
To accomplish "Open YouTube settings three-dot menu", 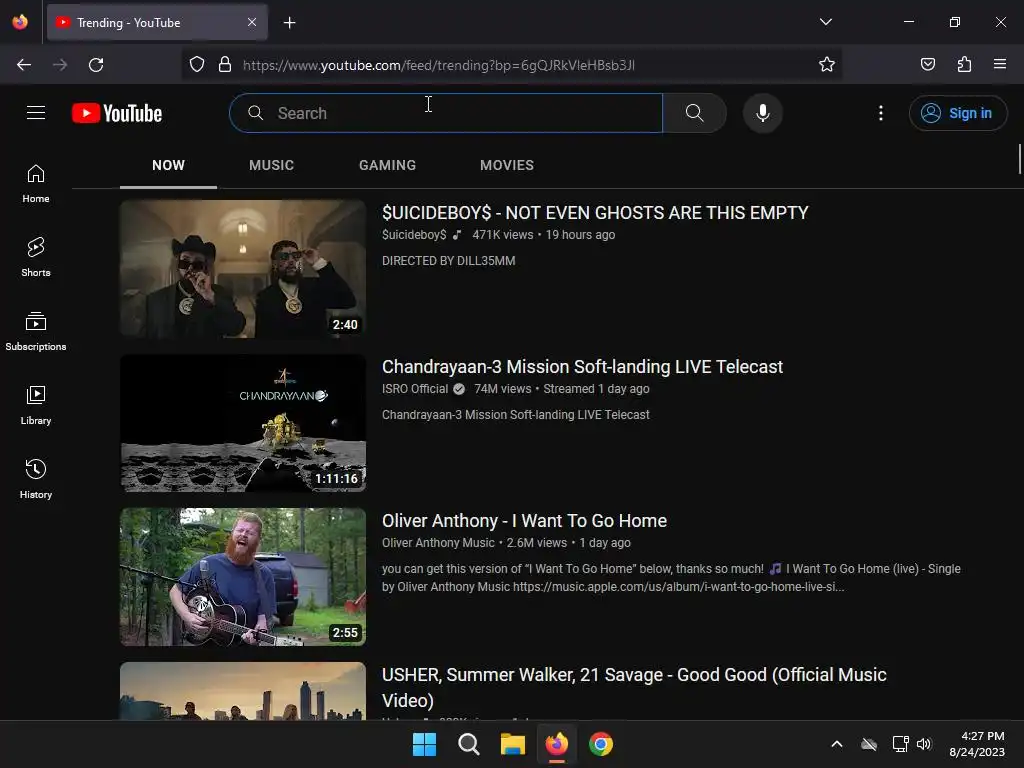I will [880, 113].
